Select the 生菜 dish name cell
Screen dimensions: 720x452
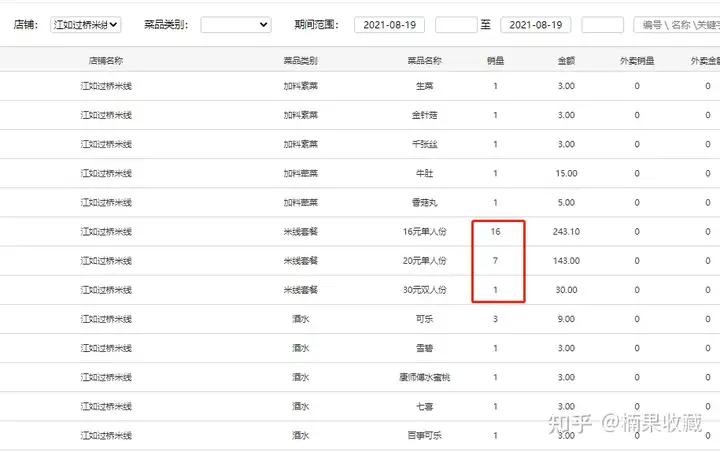(424, 86)
